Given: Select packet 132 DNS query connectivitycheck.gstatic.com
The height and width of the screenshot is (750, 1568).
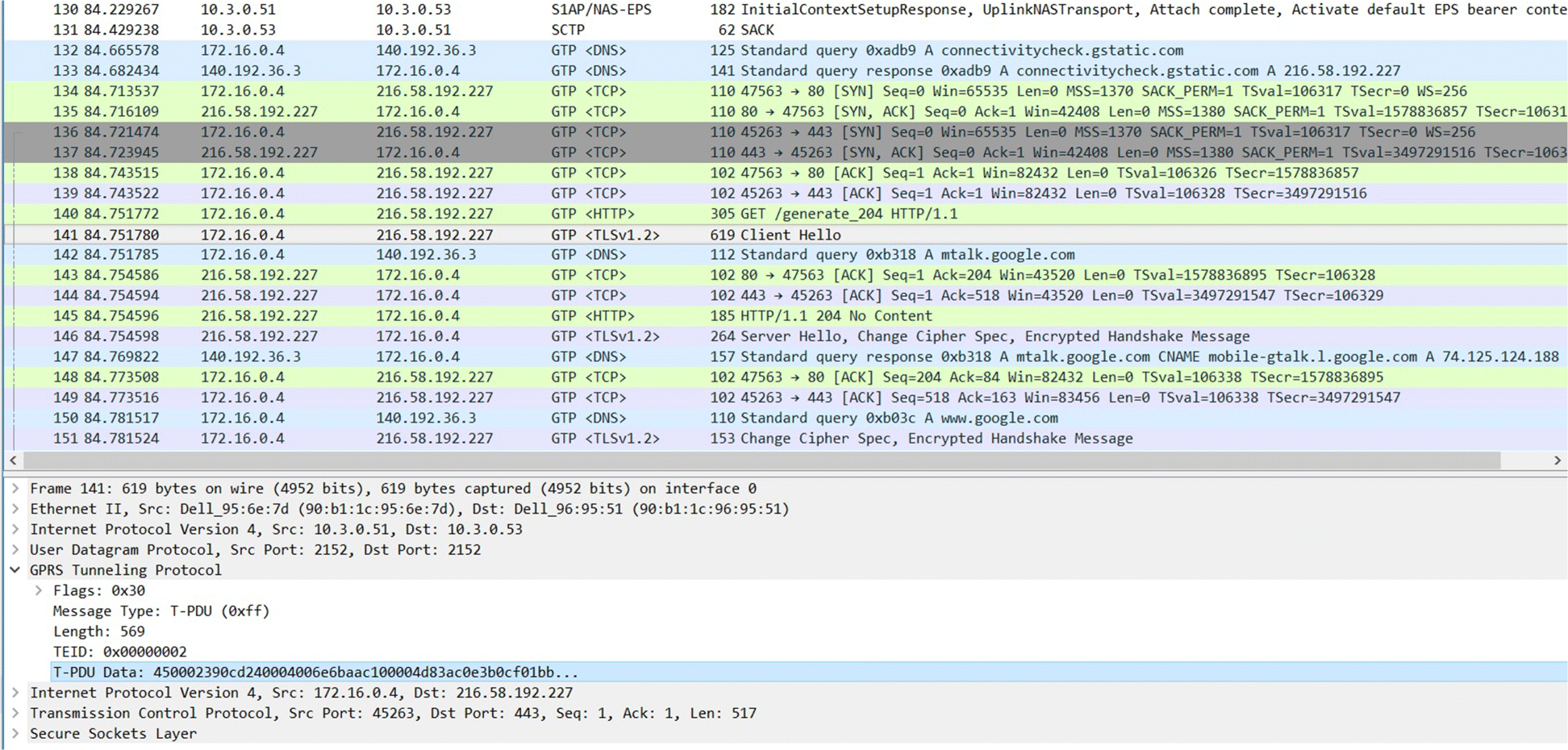Looking at the screenshot, I should [786, 50].
